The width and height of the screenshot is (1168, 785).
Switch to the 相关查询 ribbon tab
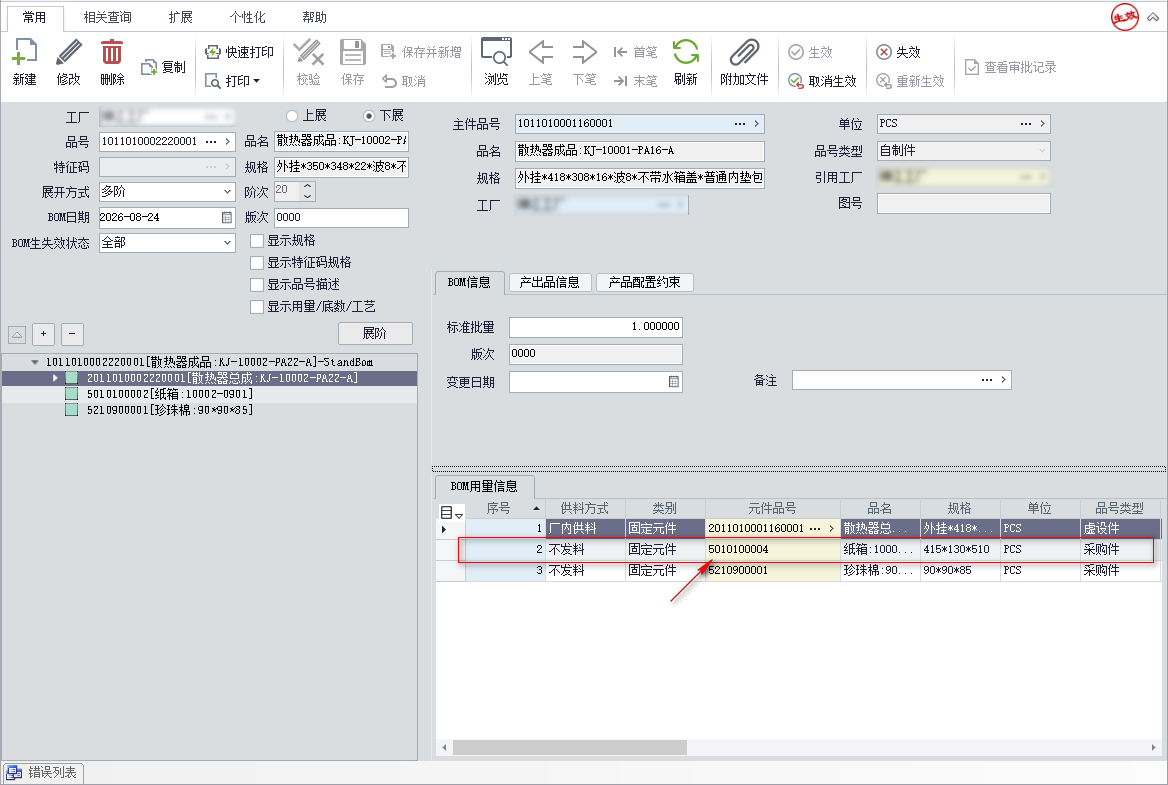[x=107, y=17]
